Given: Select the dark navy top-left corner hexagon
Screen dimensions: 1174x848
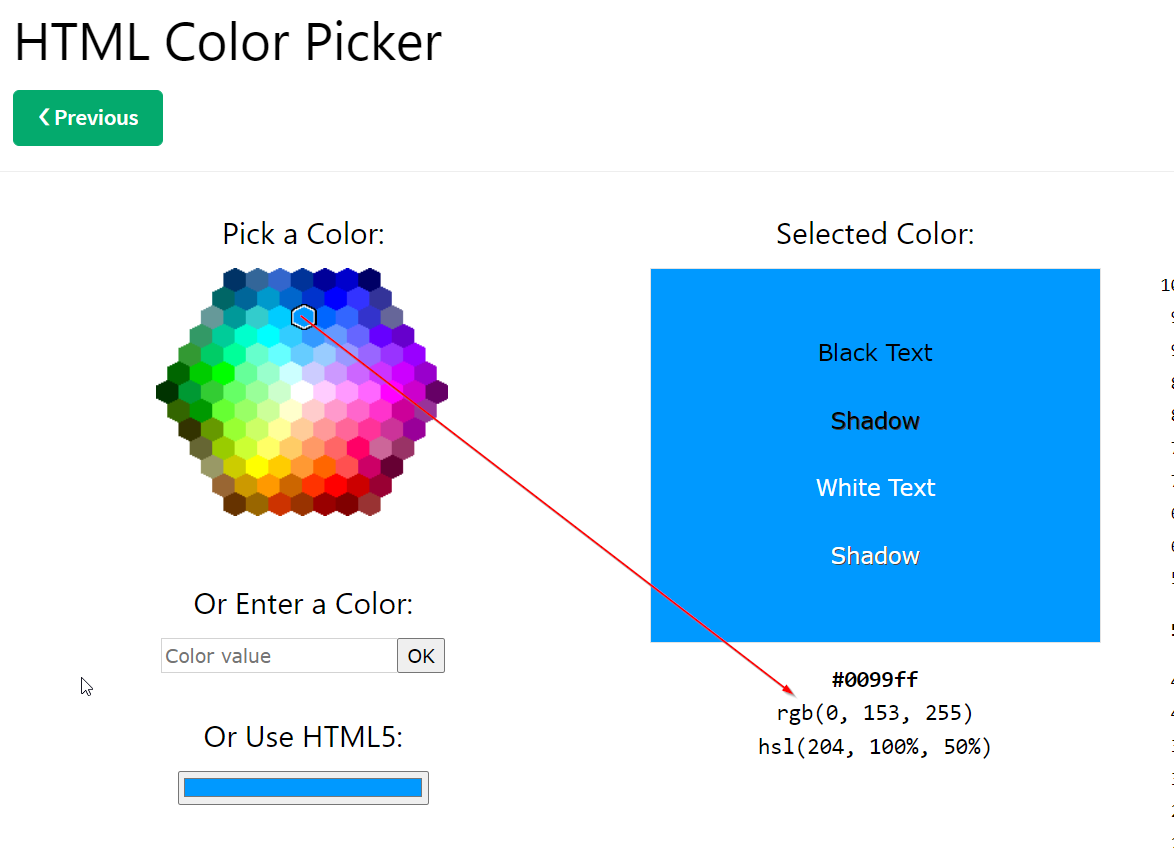Looking at the screenshot, I should click(235, 279).
